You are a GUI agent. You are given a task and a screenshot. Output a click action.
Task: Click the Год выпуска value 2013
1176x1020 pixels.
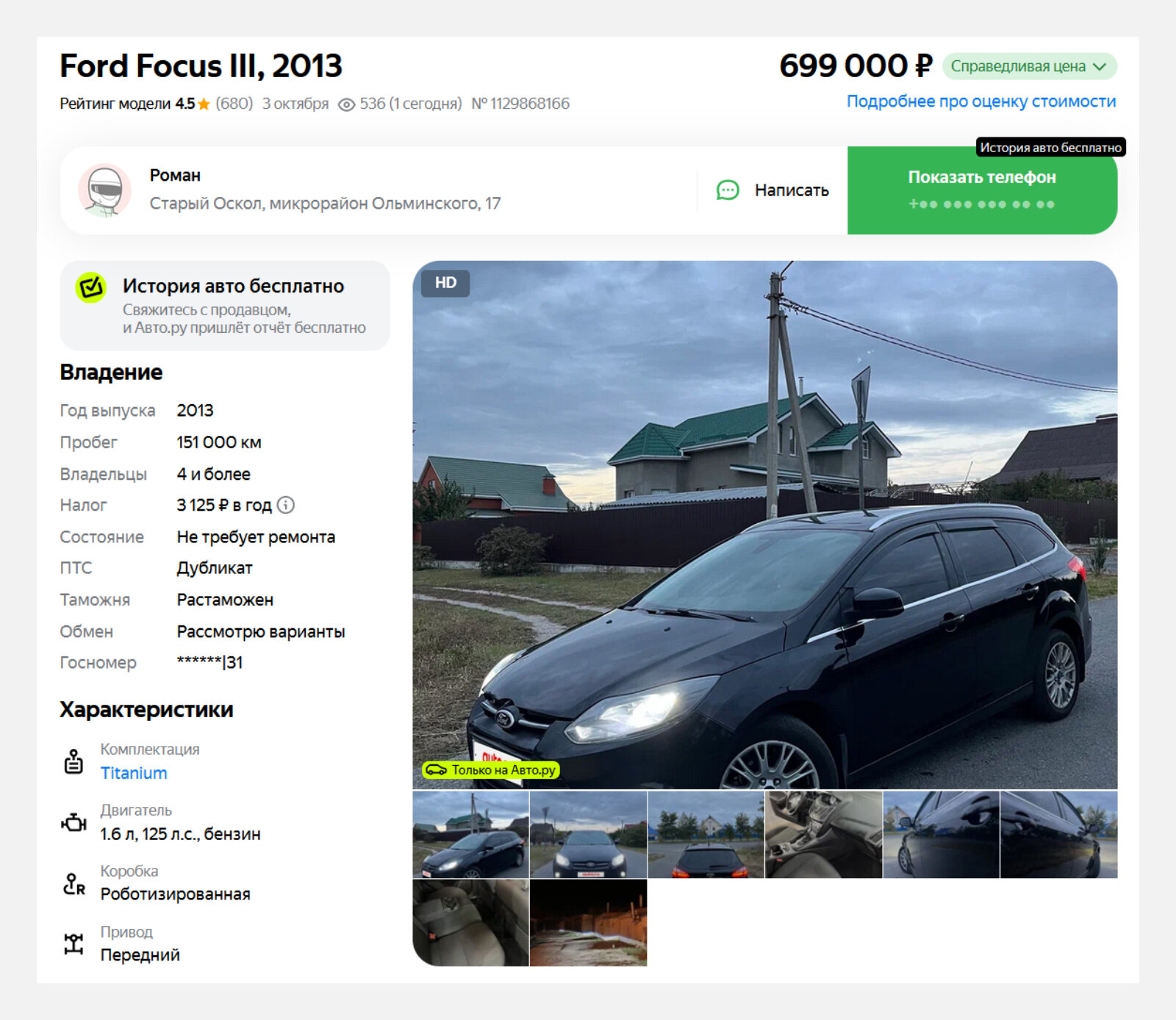click(196, 411)
